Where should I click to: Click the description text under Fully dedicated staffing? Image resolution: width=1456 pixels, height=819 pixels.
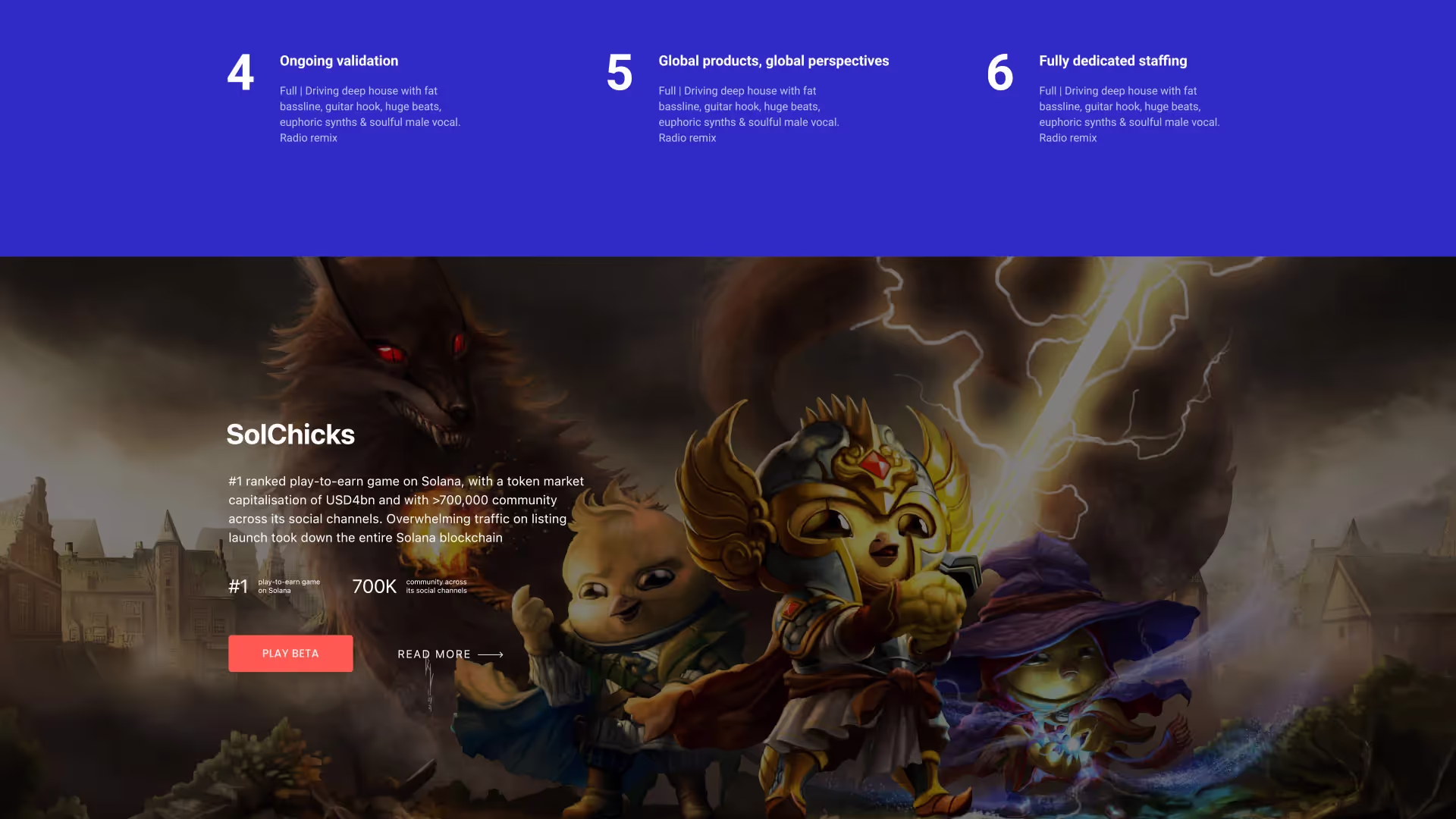1129,115
